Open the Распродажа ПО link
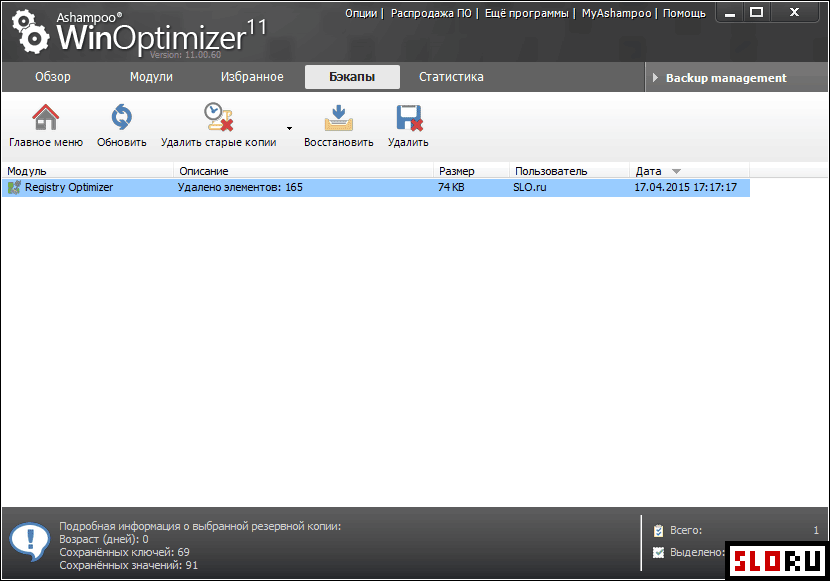 click(x=431, y=13)
